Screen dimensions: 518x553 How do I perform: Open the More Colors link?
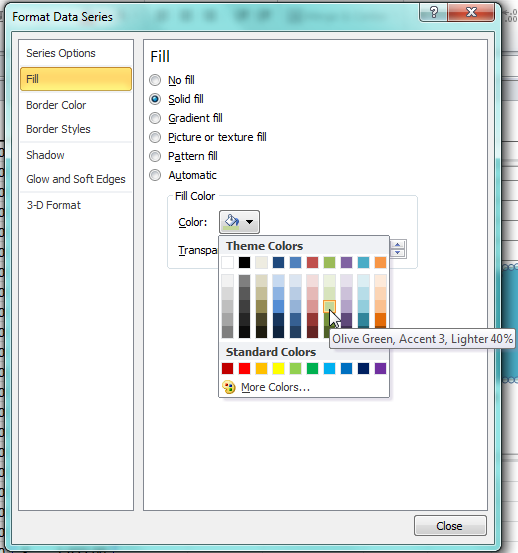275,387
